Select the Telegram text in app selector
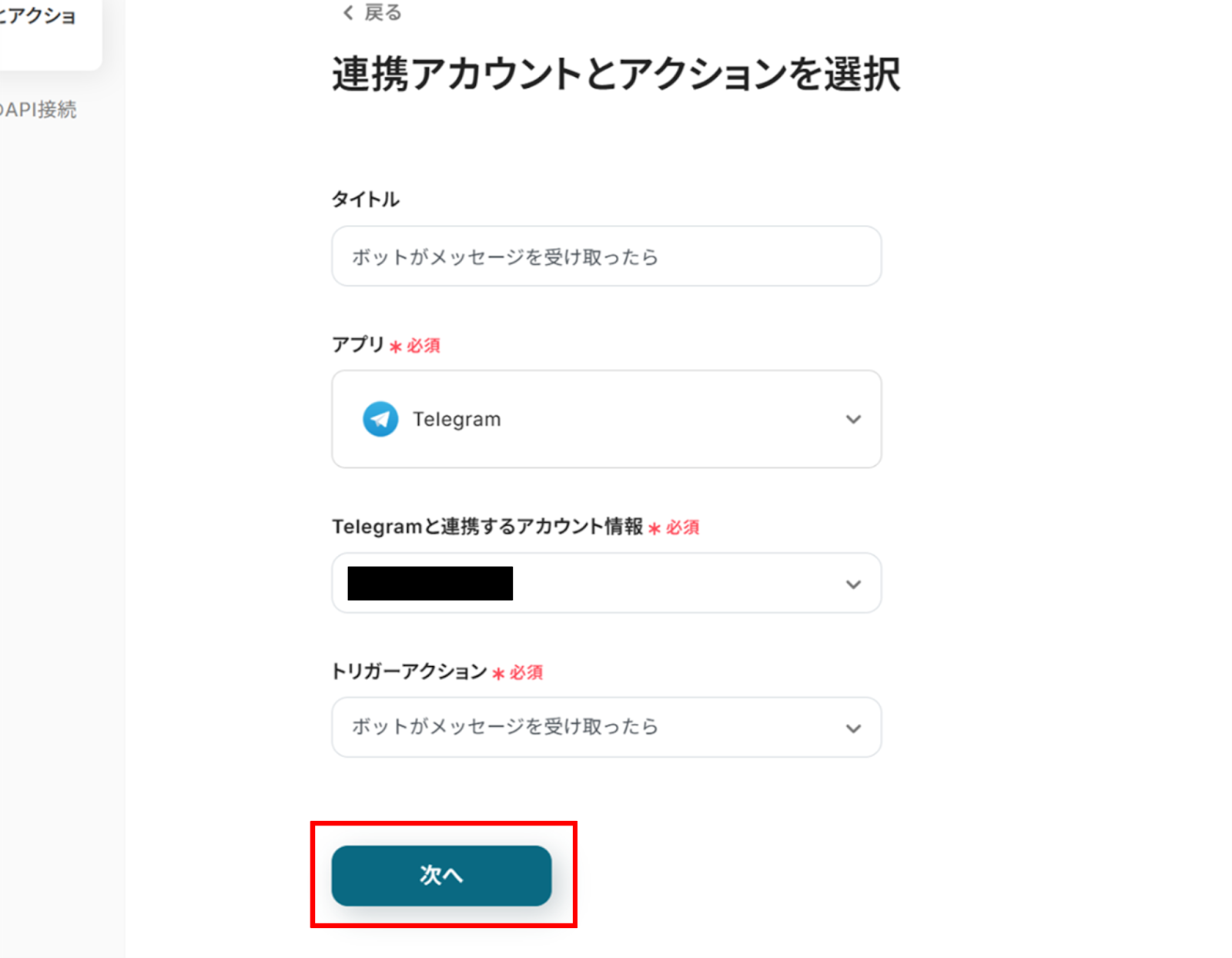1232x958 pixels. (x=457, y=420)
